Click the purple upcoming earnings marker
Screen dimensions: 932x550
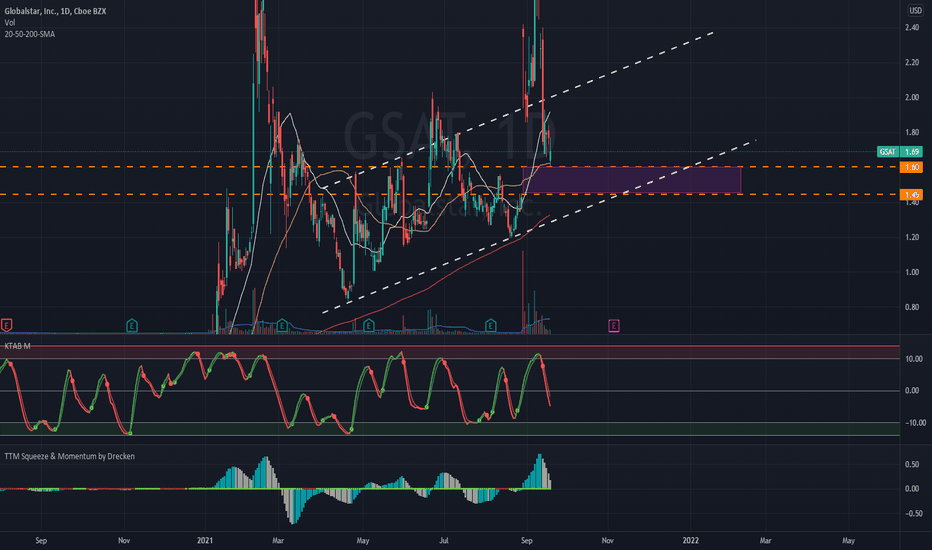point(614,325)
